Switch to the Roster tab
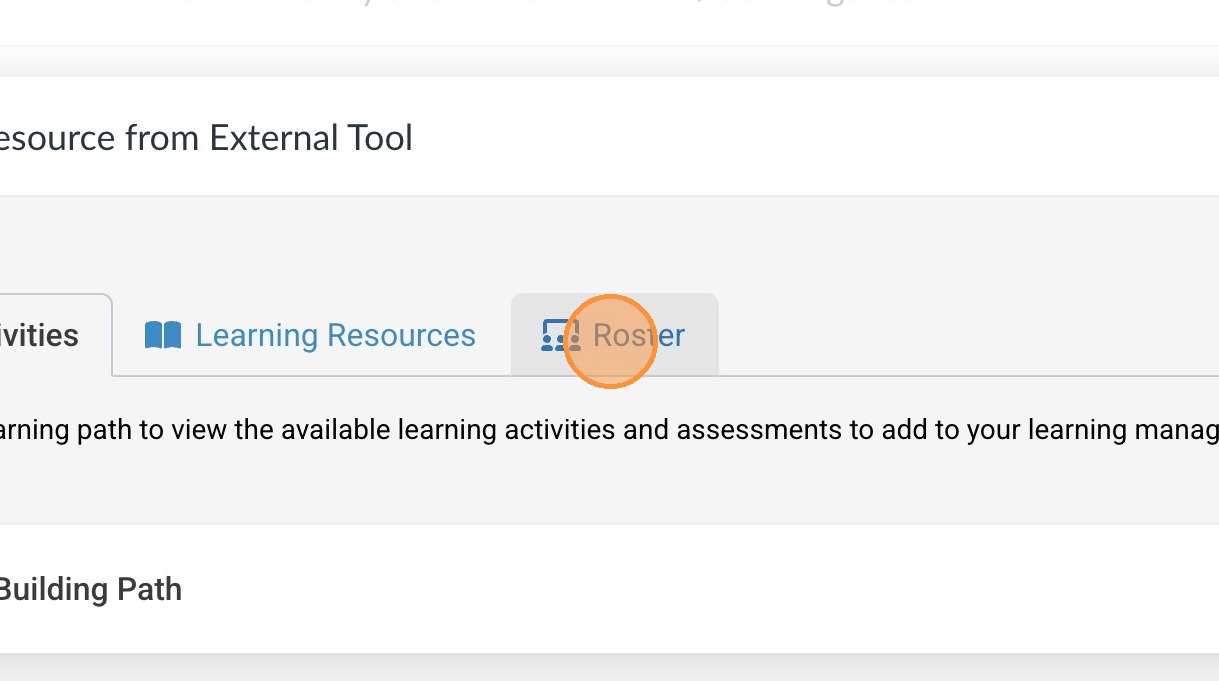 (639, 335)
